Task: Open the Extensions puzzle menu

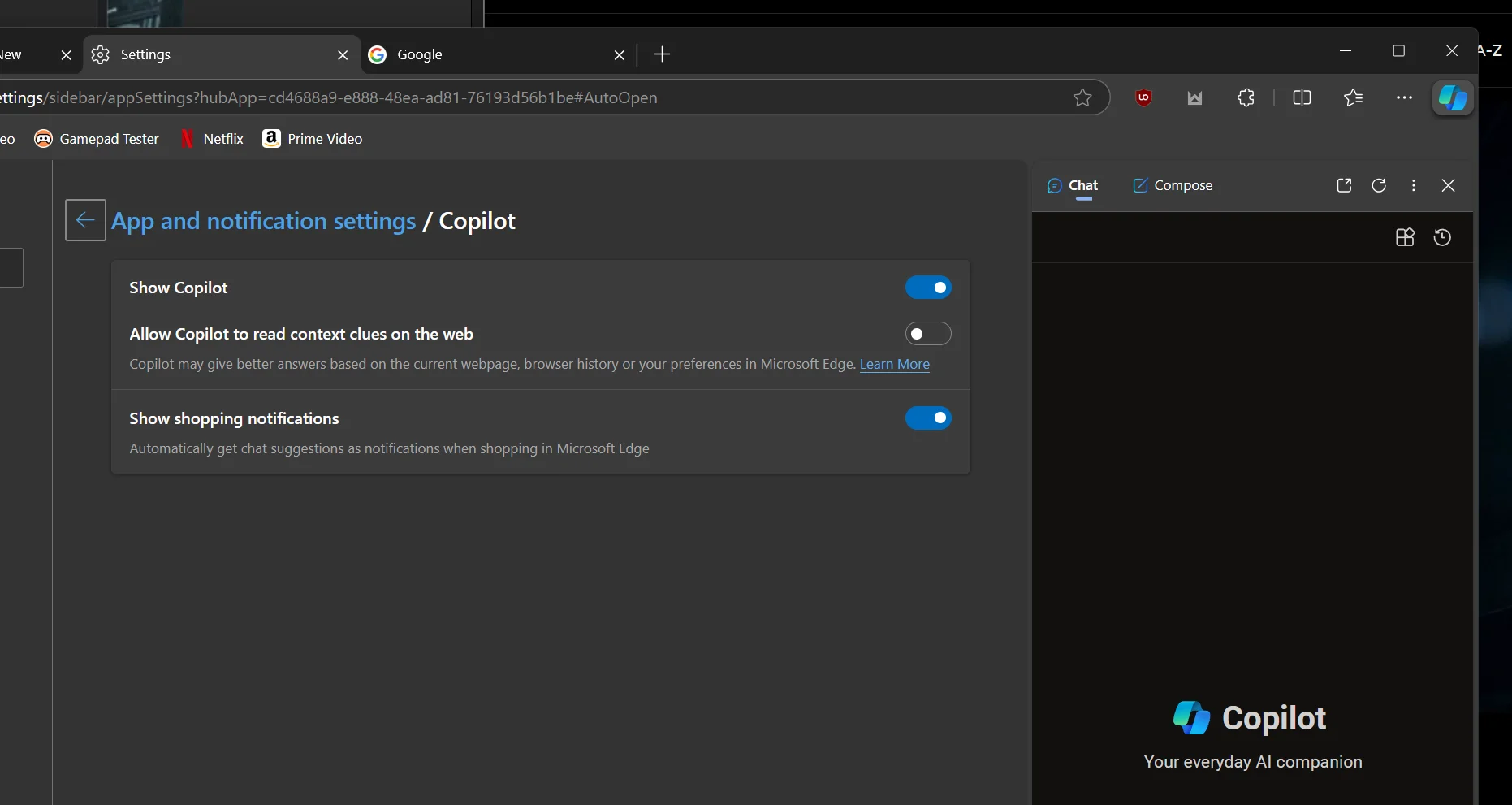Action: (x=1246, y=98)
